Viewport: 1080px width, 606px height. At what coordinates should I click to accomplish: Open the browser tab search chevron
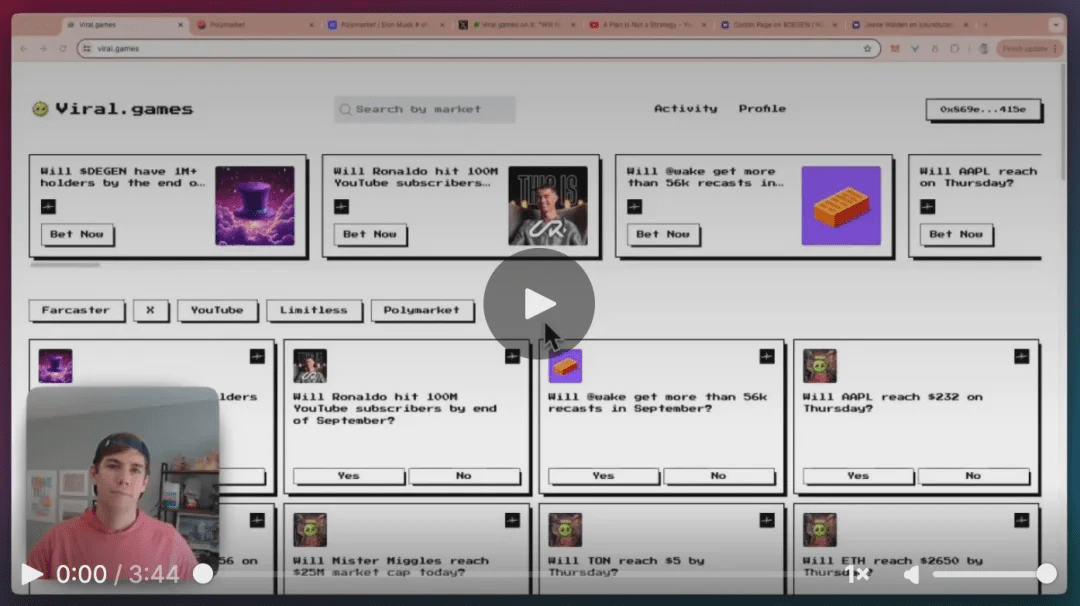point(1055,25)
